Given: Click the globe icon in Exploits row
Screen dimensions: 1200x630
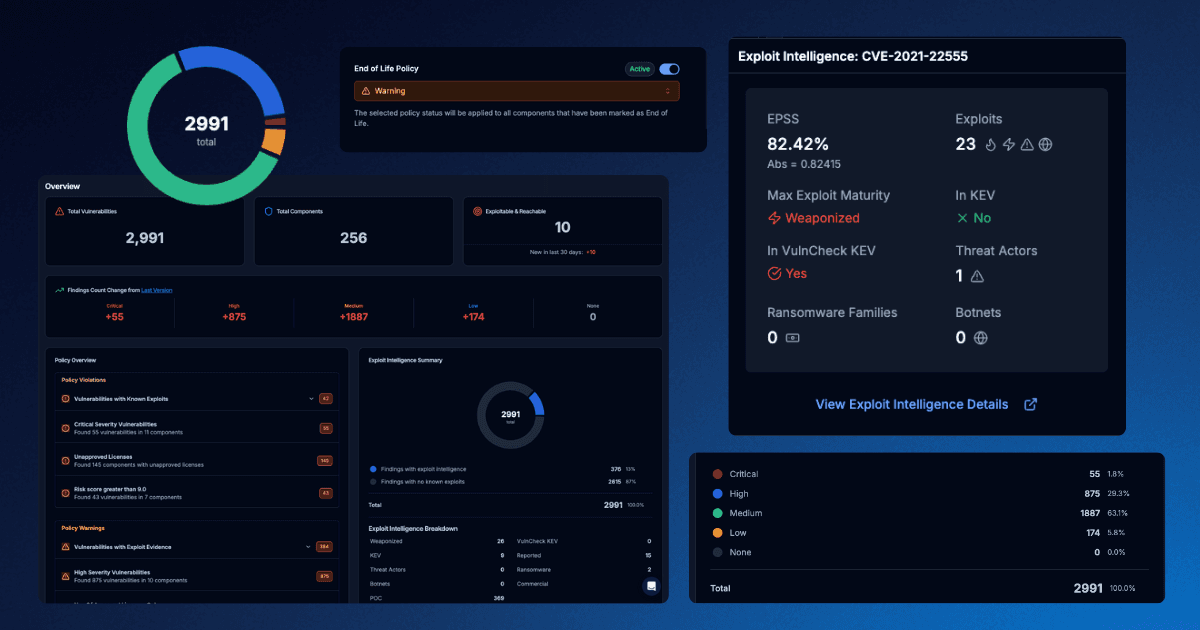Looking at the screenshot, I should pos(1045,145).
